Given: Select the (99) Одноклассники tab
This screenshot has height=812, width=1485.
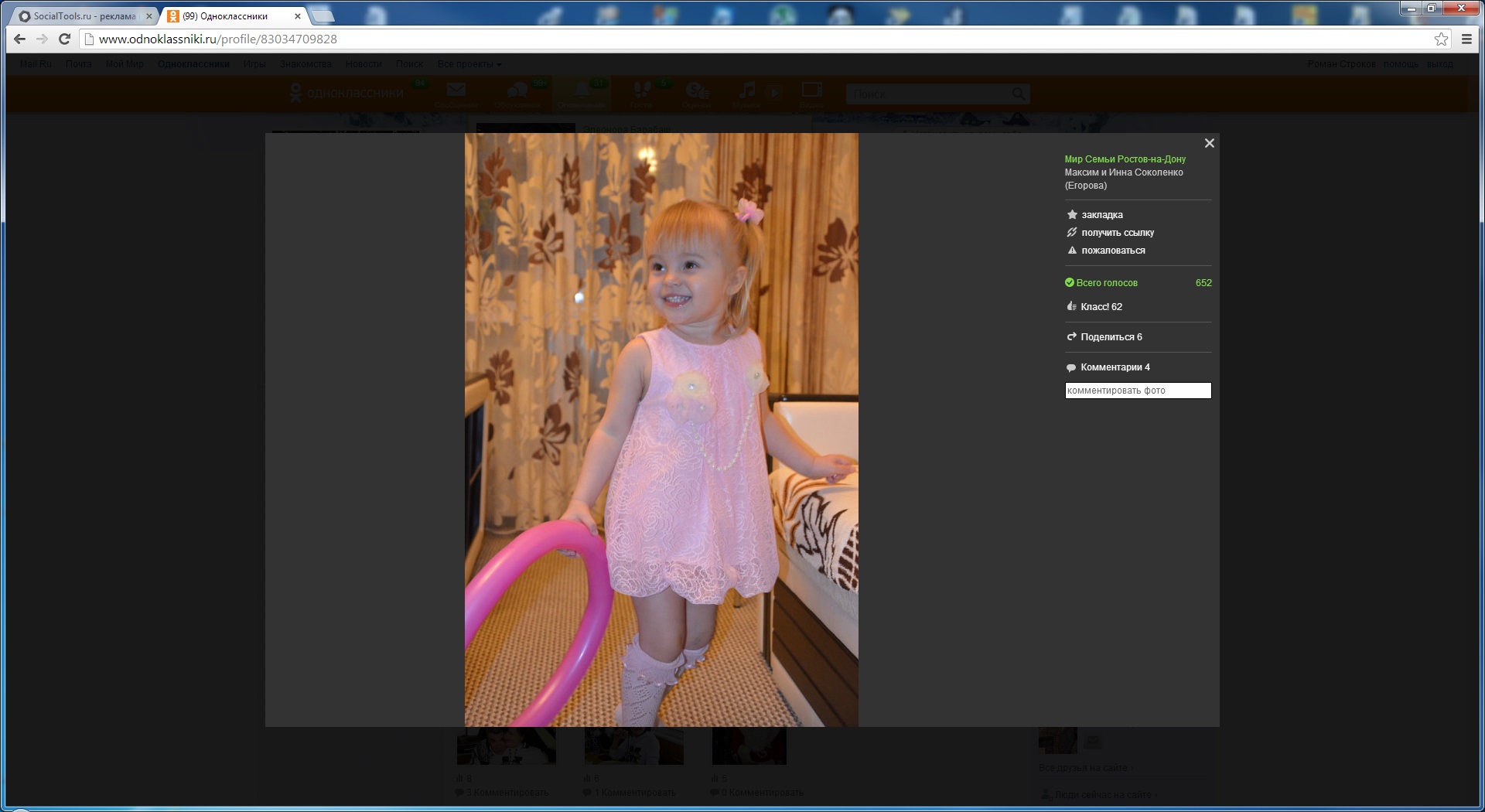Looking at the screenshot, I should (x=232, y=16).
